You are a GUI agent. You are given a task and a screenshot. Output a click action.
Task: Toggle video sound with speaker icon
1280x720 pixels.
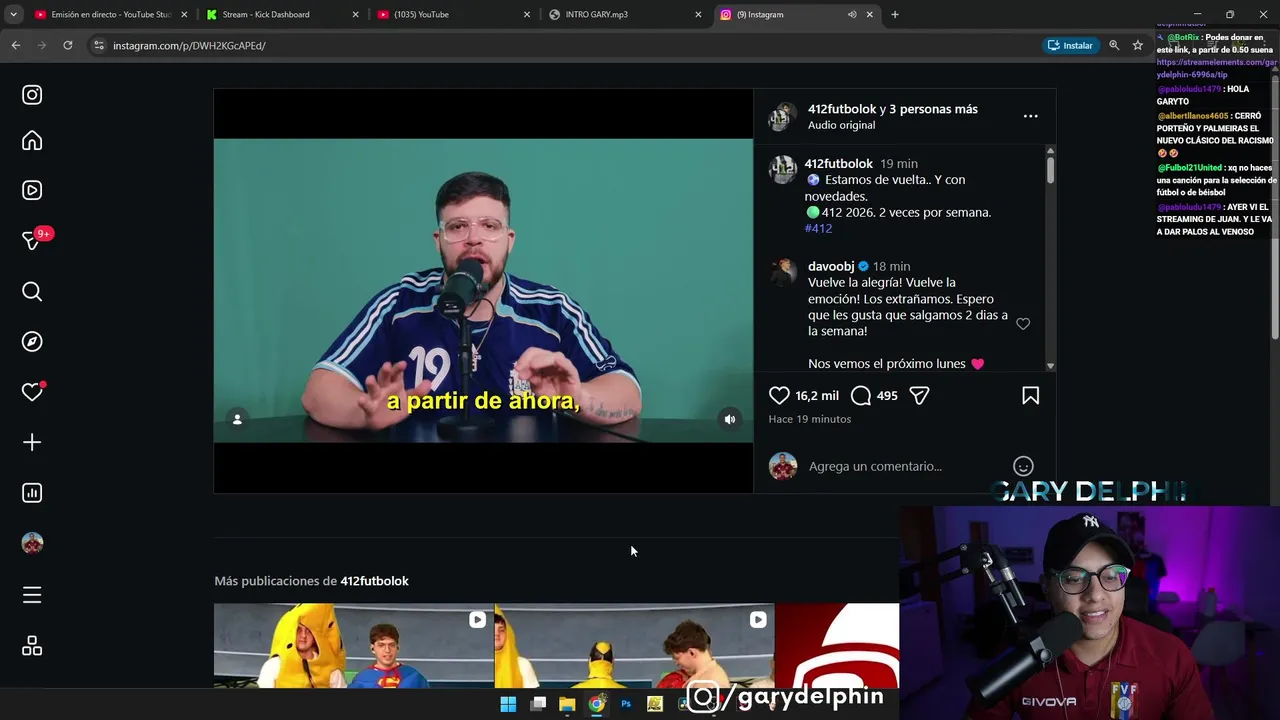click(730, 419)
